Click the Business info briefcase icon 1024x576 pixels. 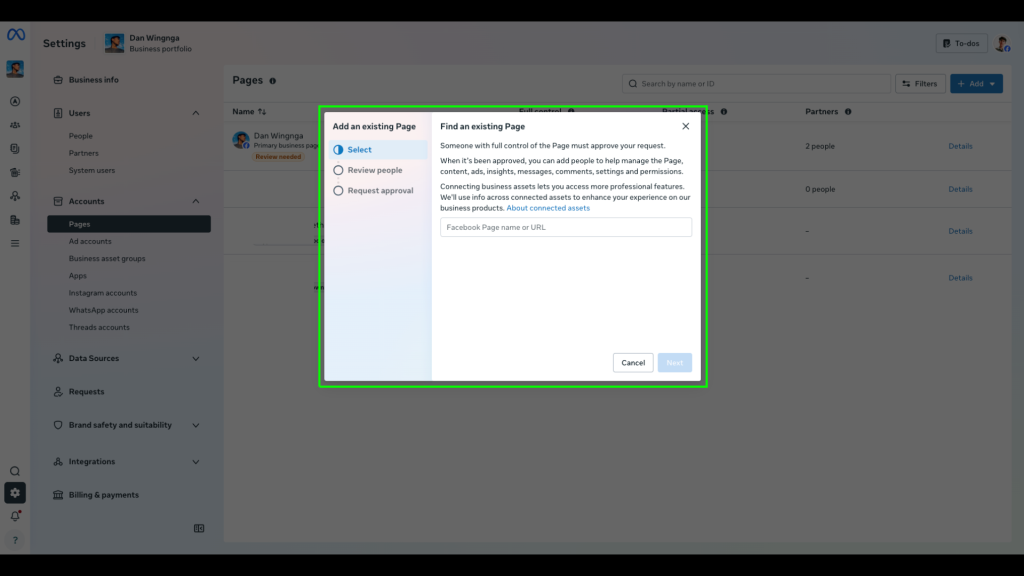tap(58, 80)
